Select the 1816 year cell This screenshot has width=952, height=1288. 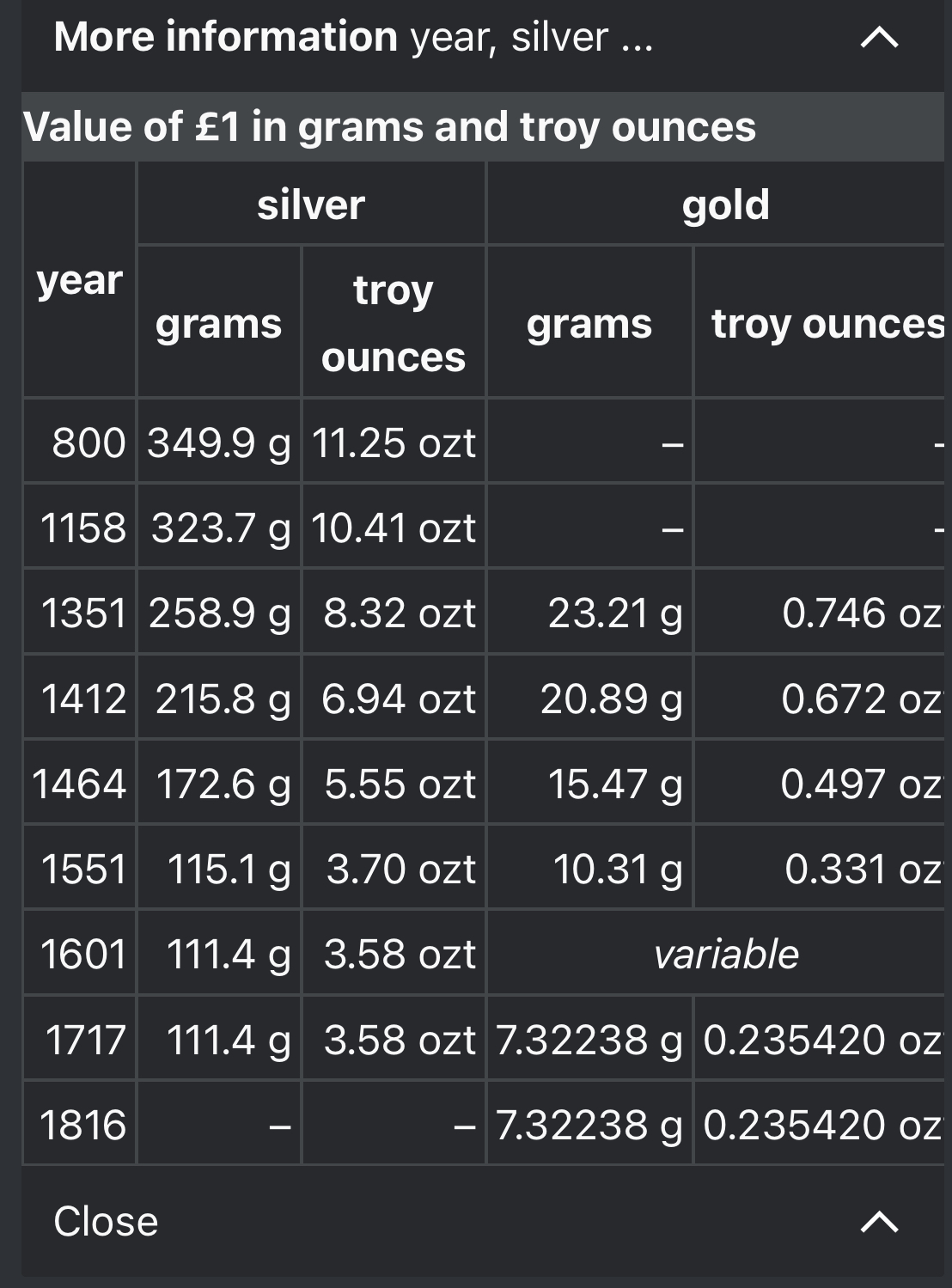[x=83, y=1125]
